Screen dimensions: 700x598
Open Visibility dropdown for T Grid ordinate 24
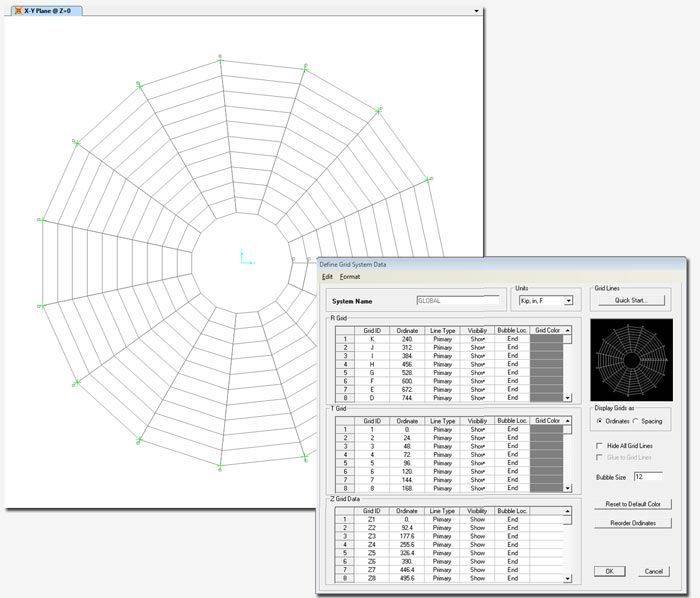point(477,438)
